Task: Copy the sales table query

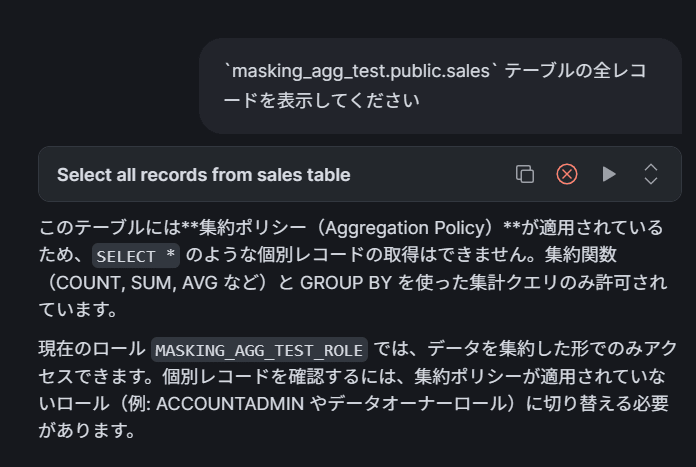Action: pyautogui.click(x=525, y=174)
